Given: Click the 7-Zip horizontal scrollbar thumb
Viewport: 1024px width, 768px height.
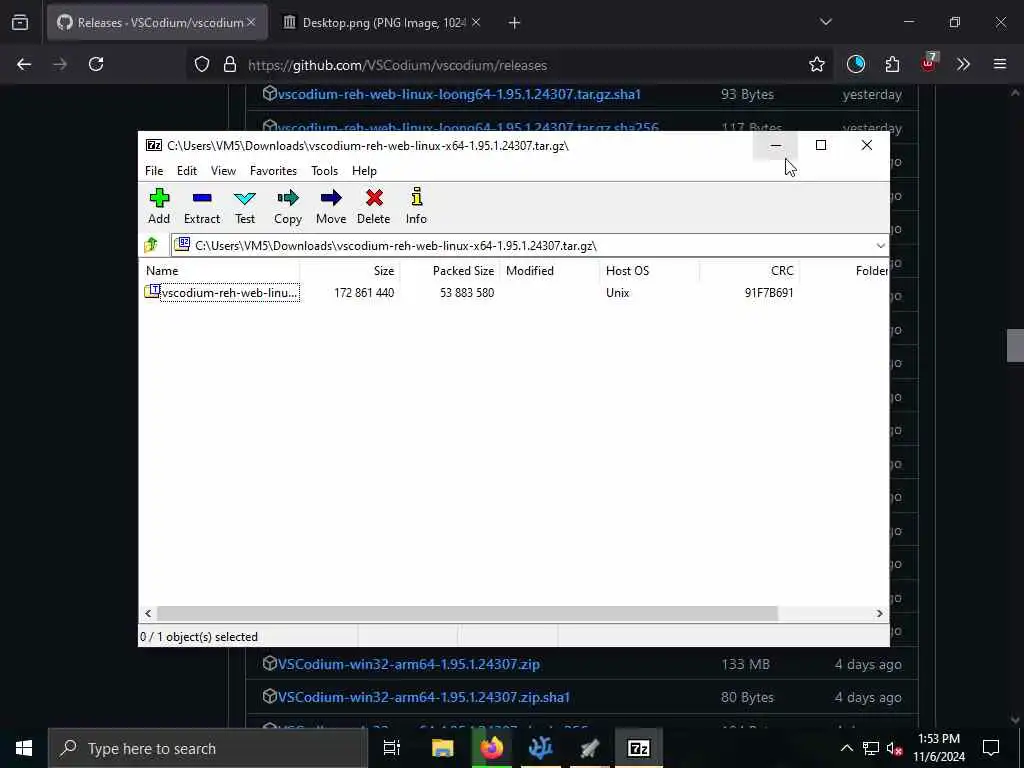Looking at the screenshot, I should click(x=468, y=613).
